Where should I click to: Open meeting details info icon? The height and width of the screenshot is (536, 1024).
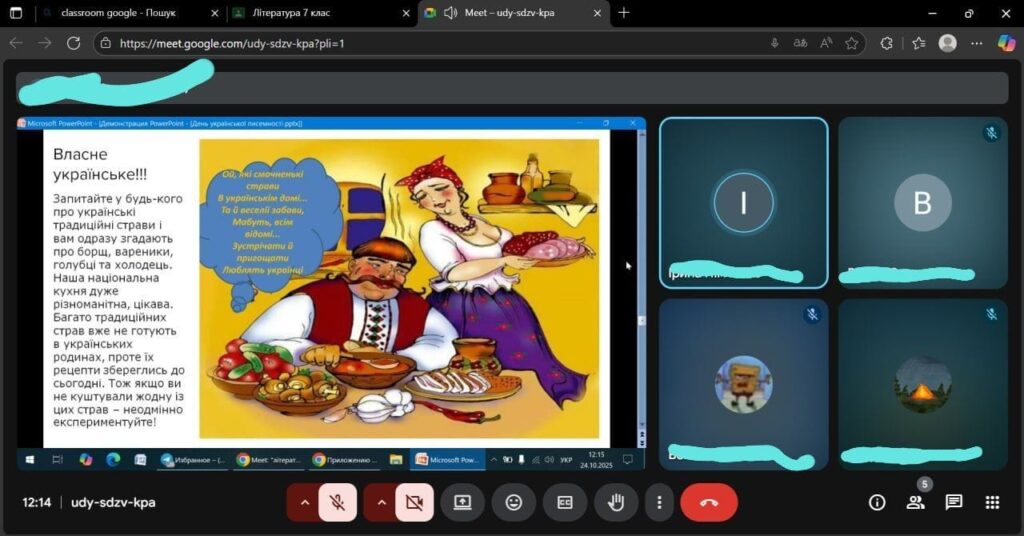(x=877, y=502)
